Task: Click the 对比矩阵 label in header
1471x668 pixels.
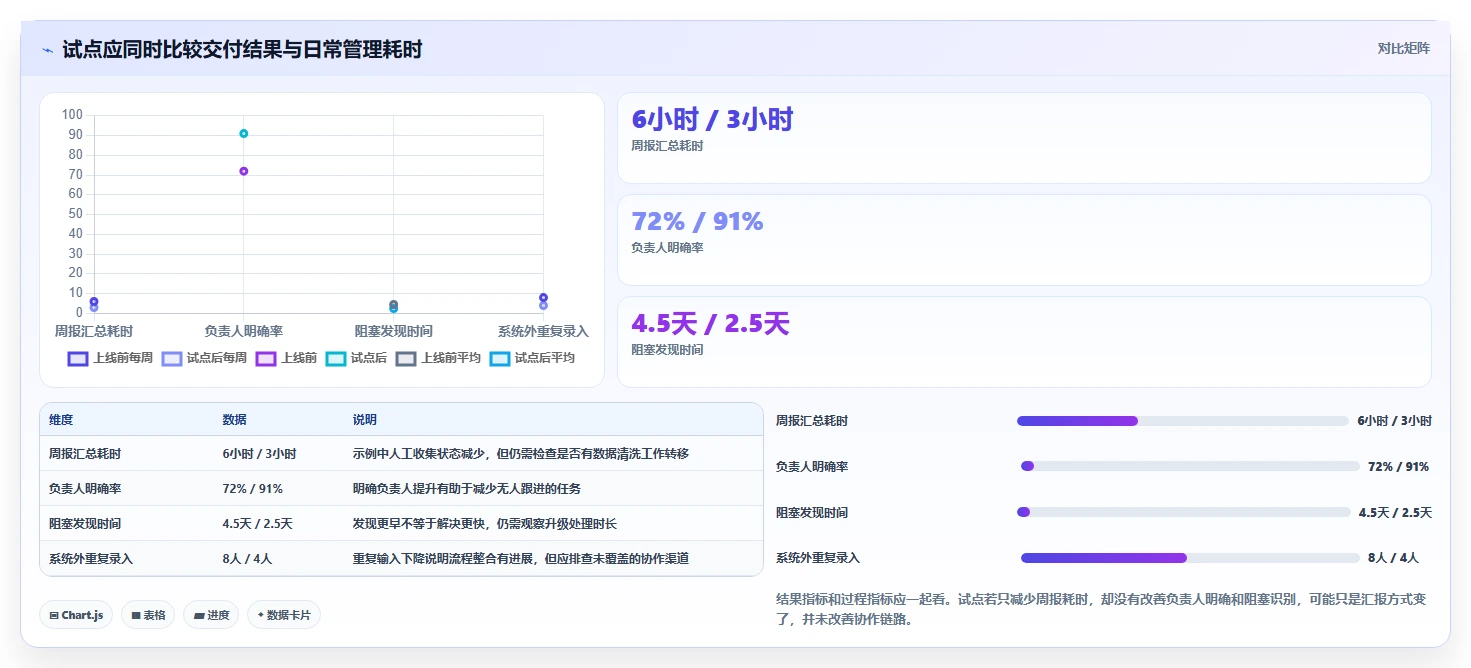Action: point(1404,49)
